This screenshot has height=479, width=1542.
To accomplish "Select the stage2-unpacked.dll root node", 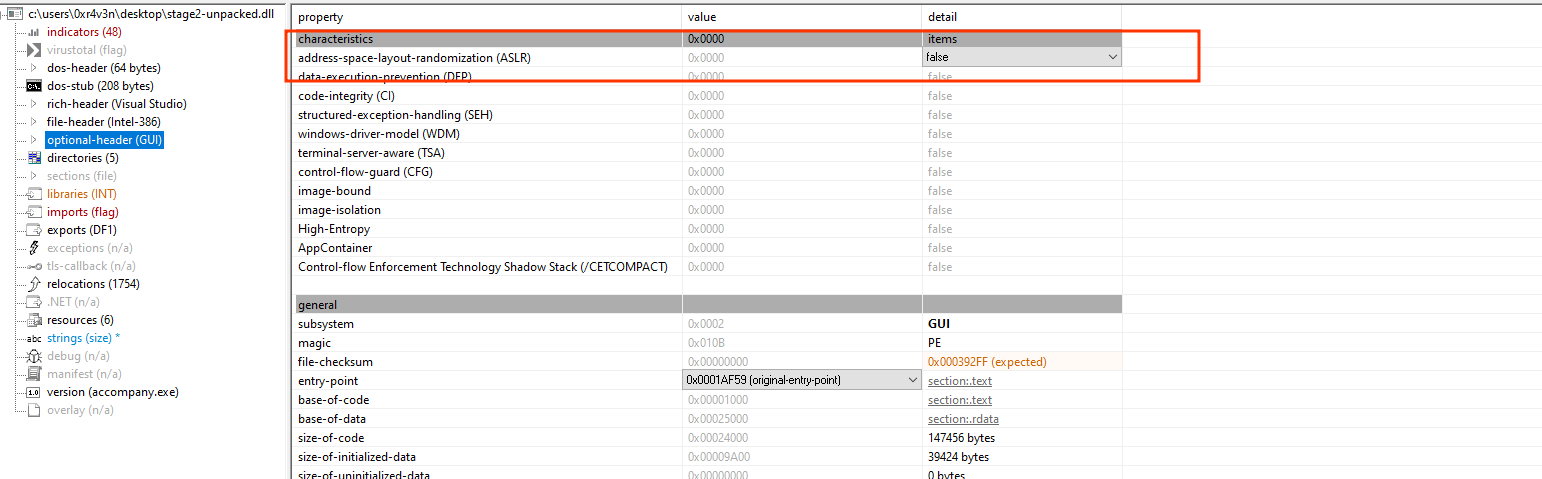I will click(150, 14).
